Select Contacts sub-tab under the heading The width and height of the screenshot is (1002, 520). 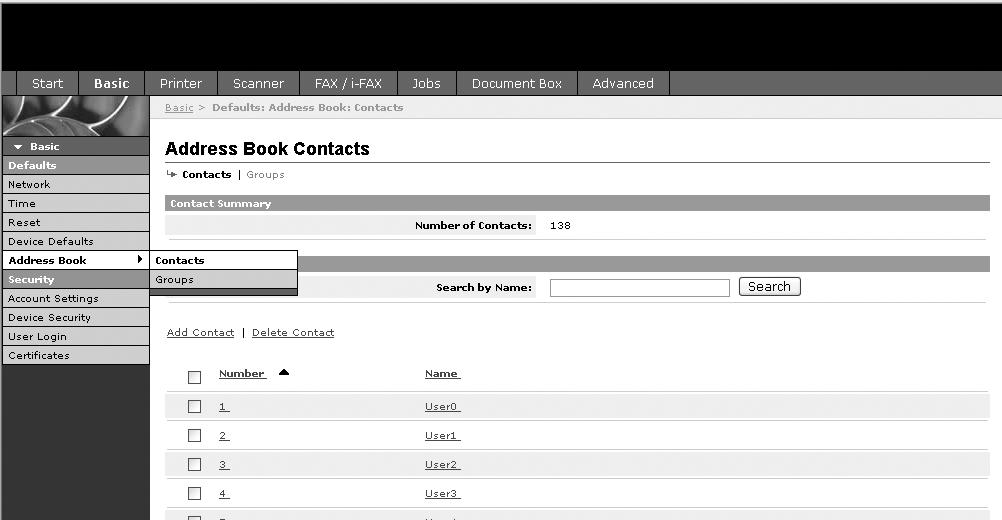(x=206, y=174)
